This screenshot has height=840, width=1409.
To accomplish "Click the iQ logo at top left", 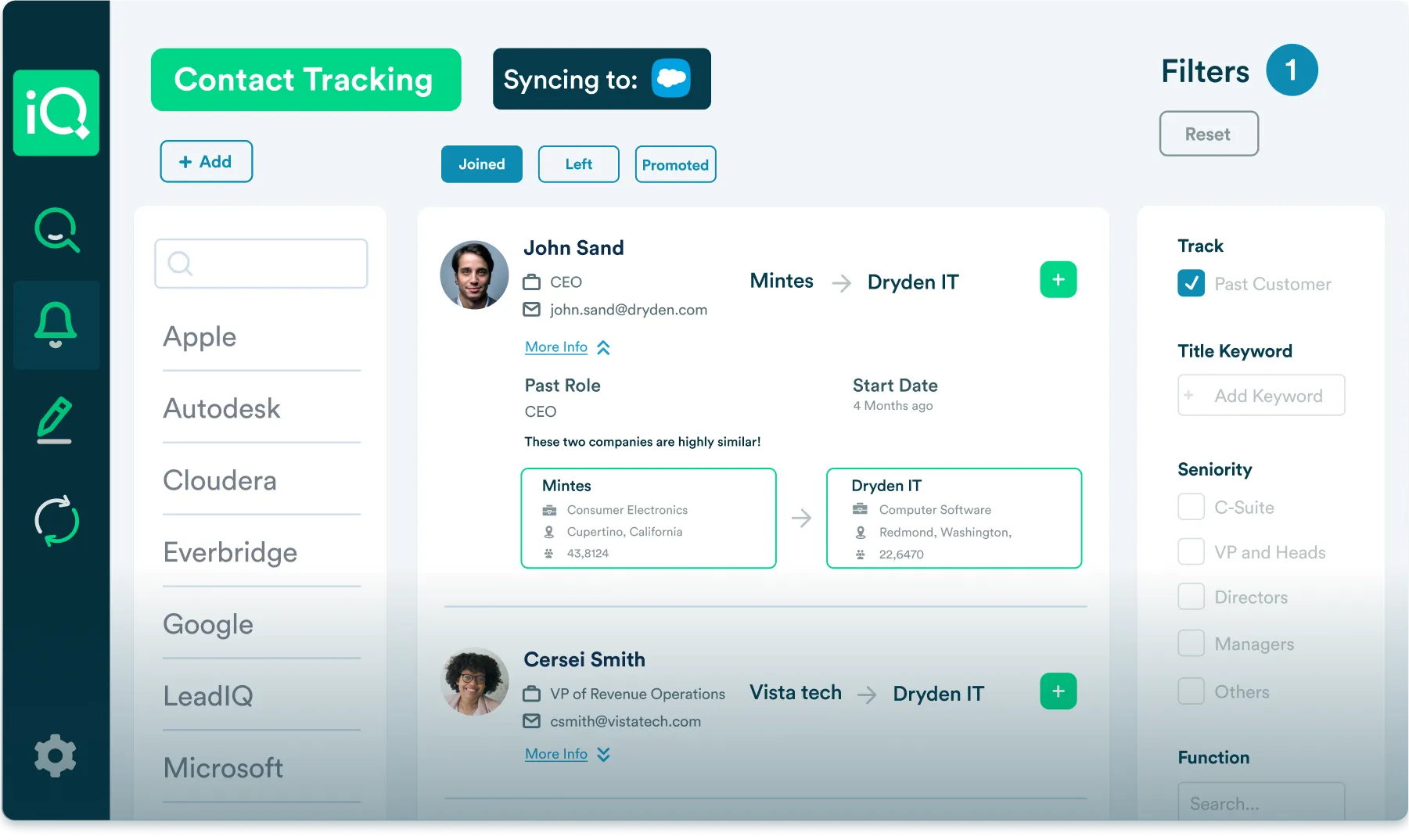I will [x=56, y=112].
